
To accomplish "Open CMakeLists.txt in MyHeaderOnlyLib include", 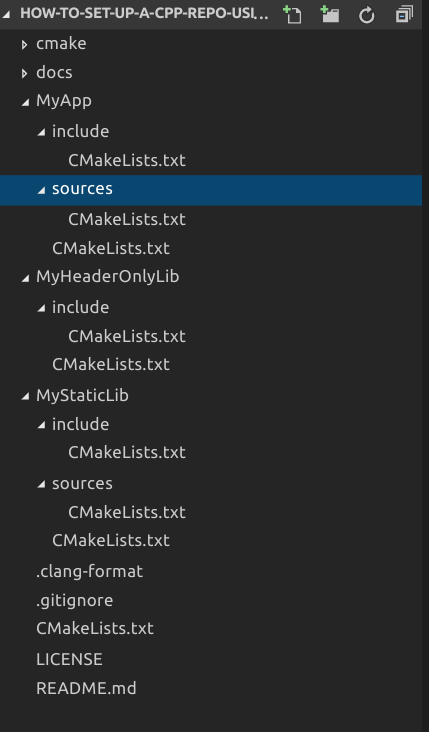I will click(127, 336).
